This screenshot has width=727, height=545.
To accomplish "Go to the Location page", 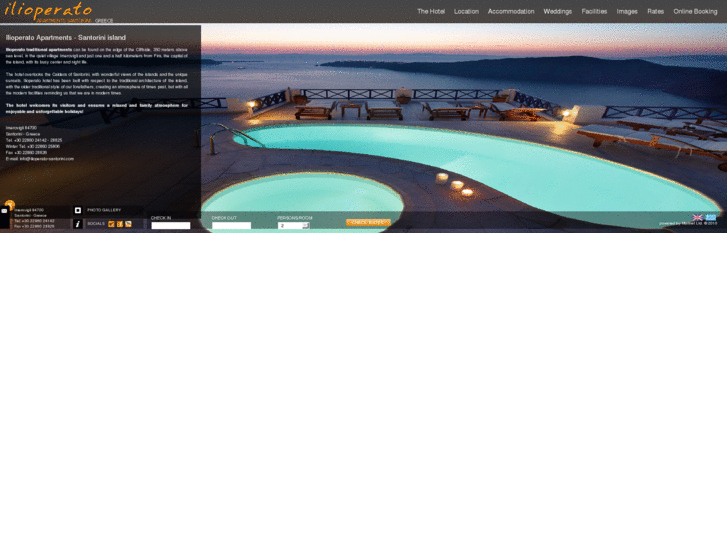I will point(466,11).
